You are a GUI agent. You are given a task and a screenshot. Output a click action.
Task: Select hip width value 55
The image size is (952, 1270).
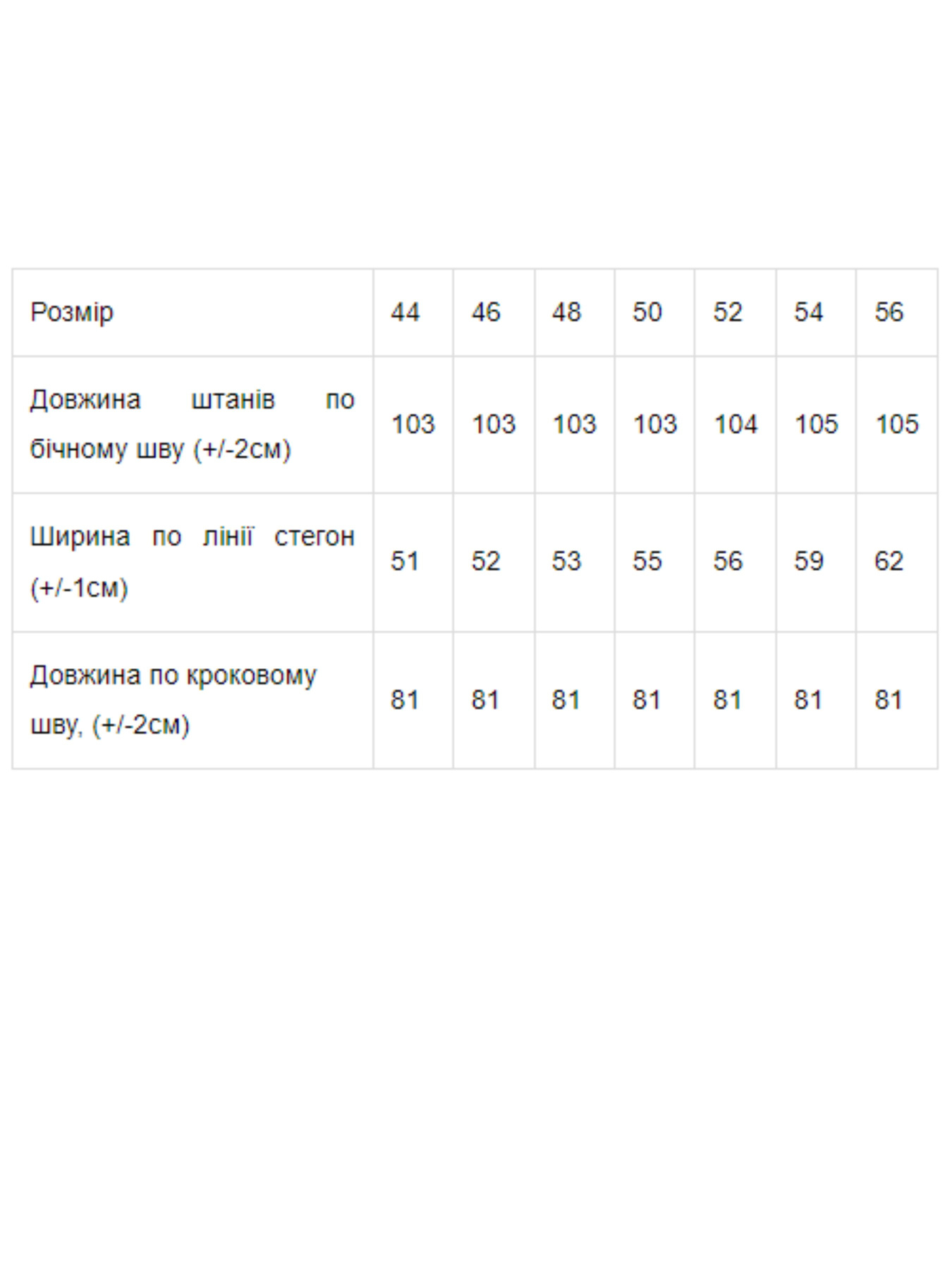(x=647, y=562)
